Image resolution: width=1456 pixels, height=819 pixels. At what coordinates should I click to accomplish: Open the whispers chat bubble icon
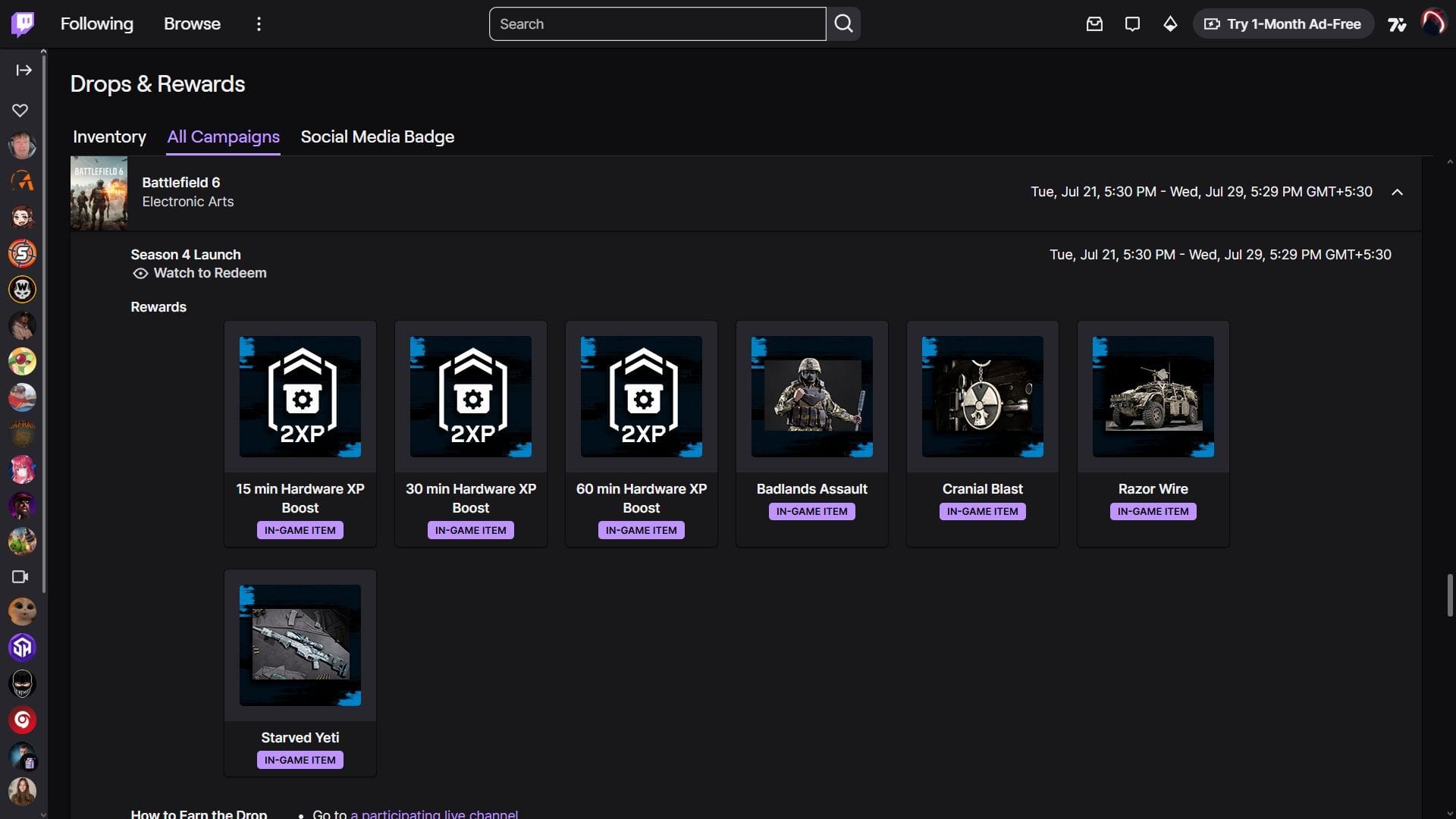coord(1132,24)
